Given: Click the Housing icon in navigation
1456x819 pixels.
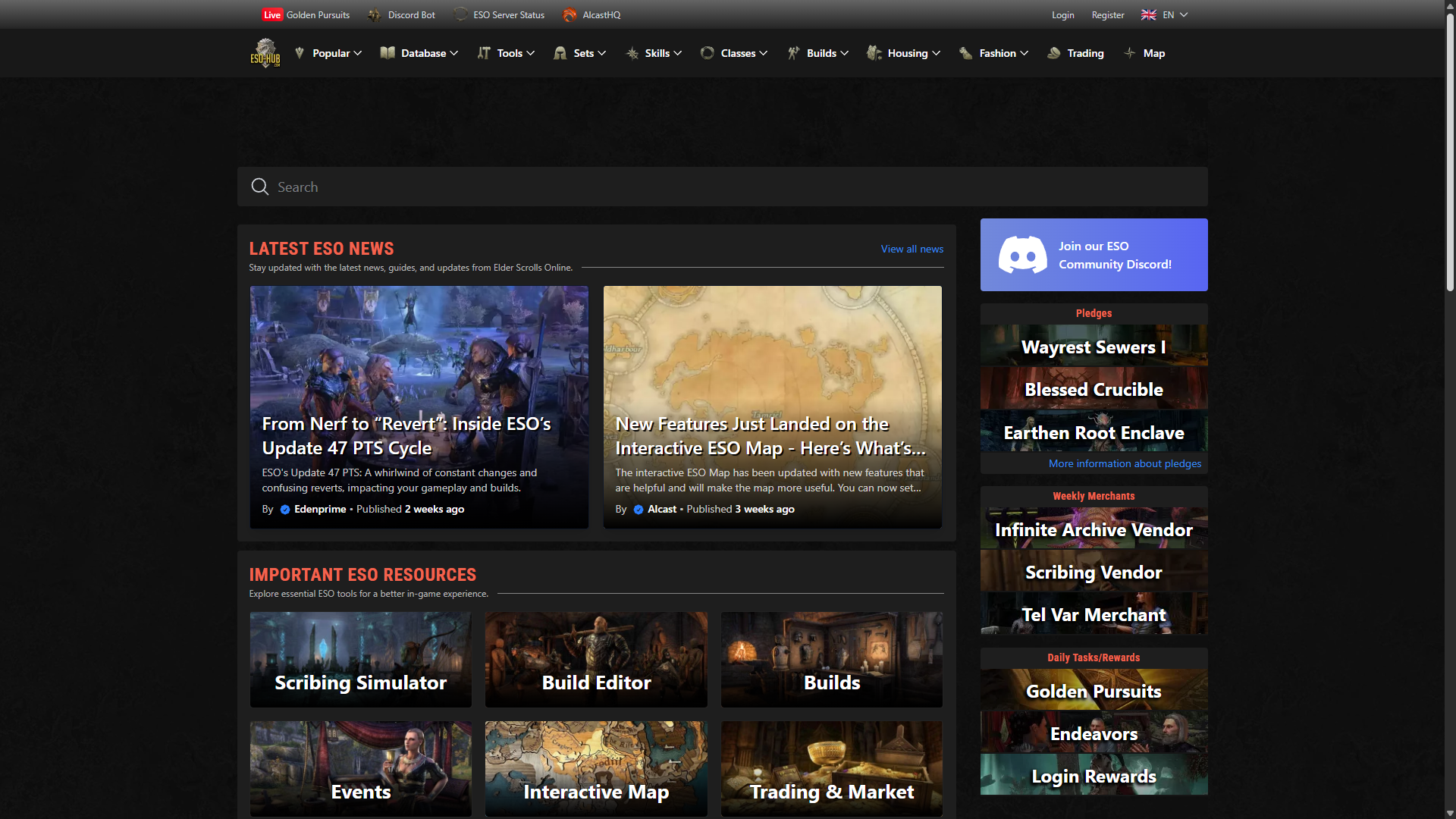Looking at the screenshot, I should click(874, 53).
